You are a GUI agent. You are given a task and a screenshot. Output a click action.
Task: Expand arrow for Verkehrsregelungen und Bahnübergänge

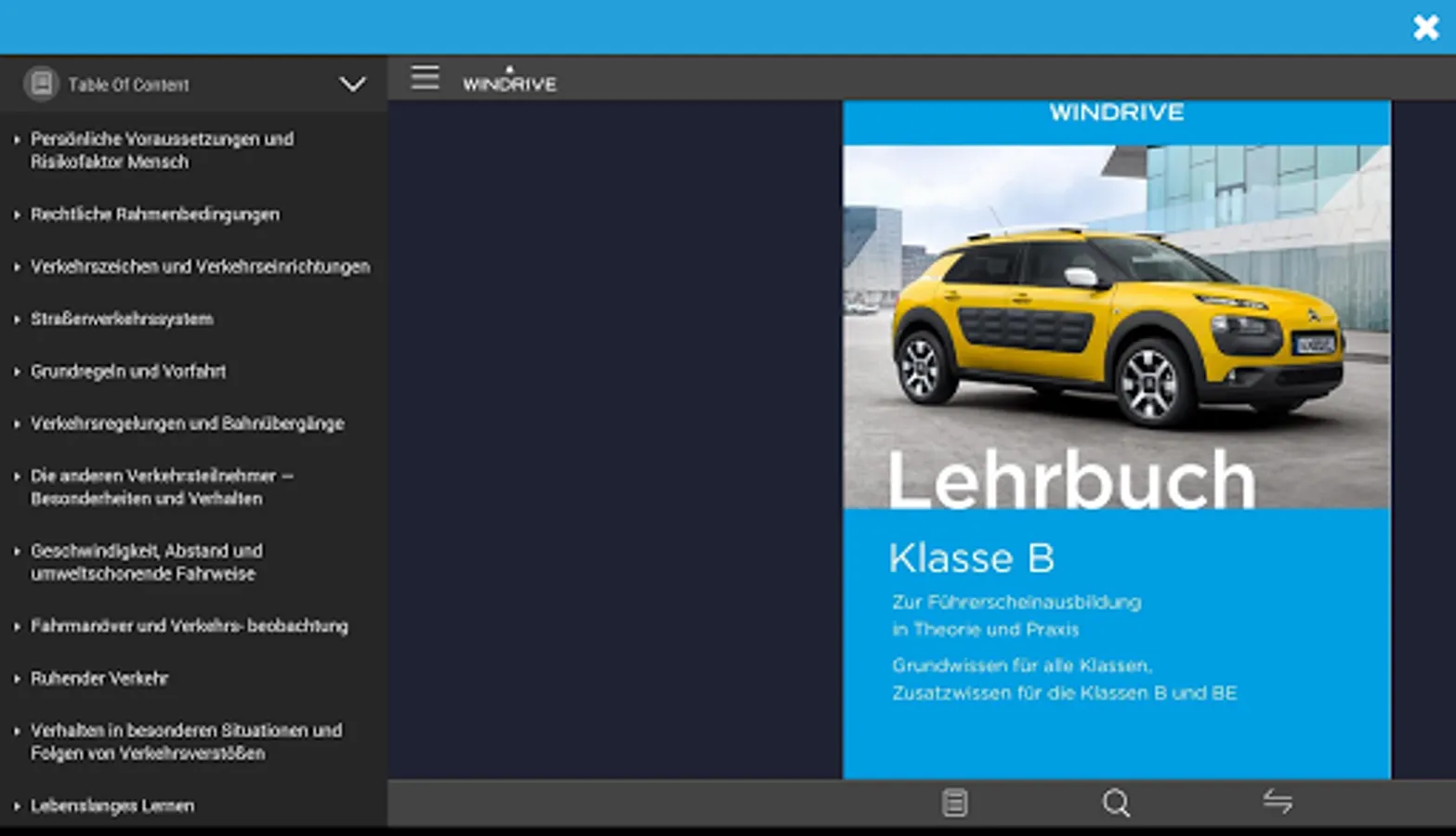(17, 424)
